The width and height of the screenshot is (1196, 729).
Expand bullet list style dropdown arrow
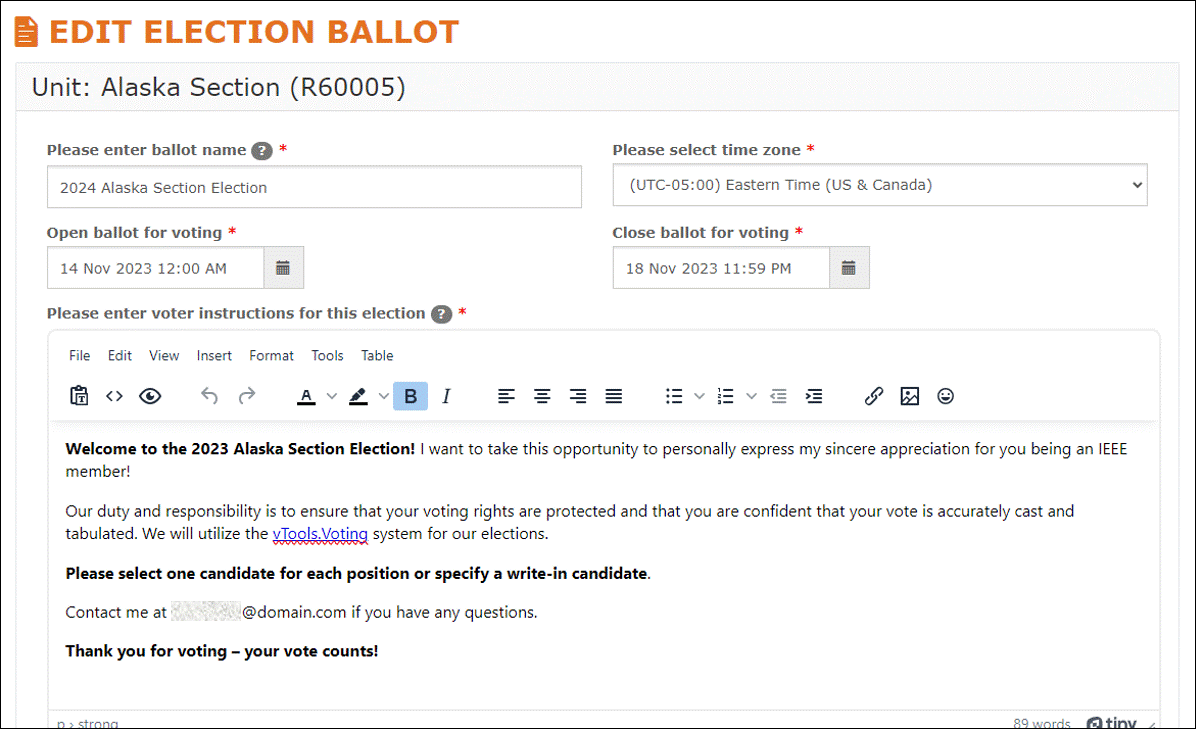699,396
